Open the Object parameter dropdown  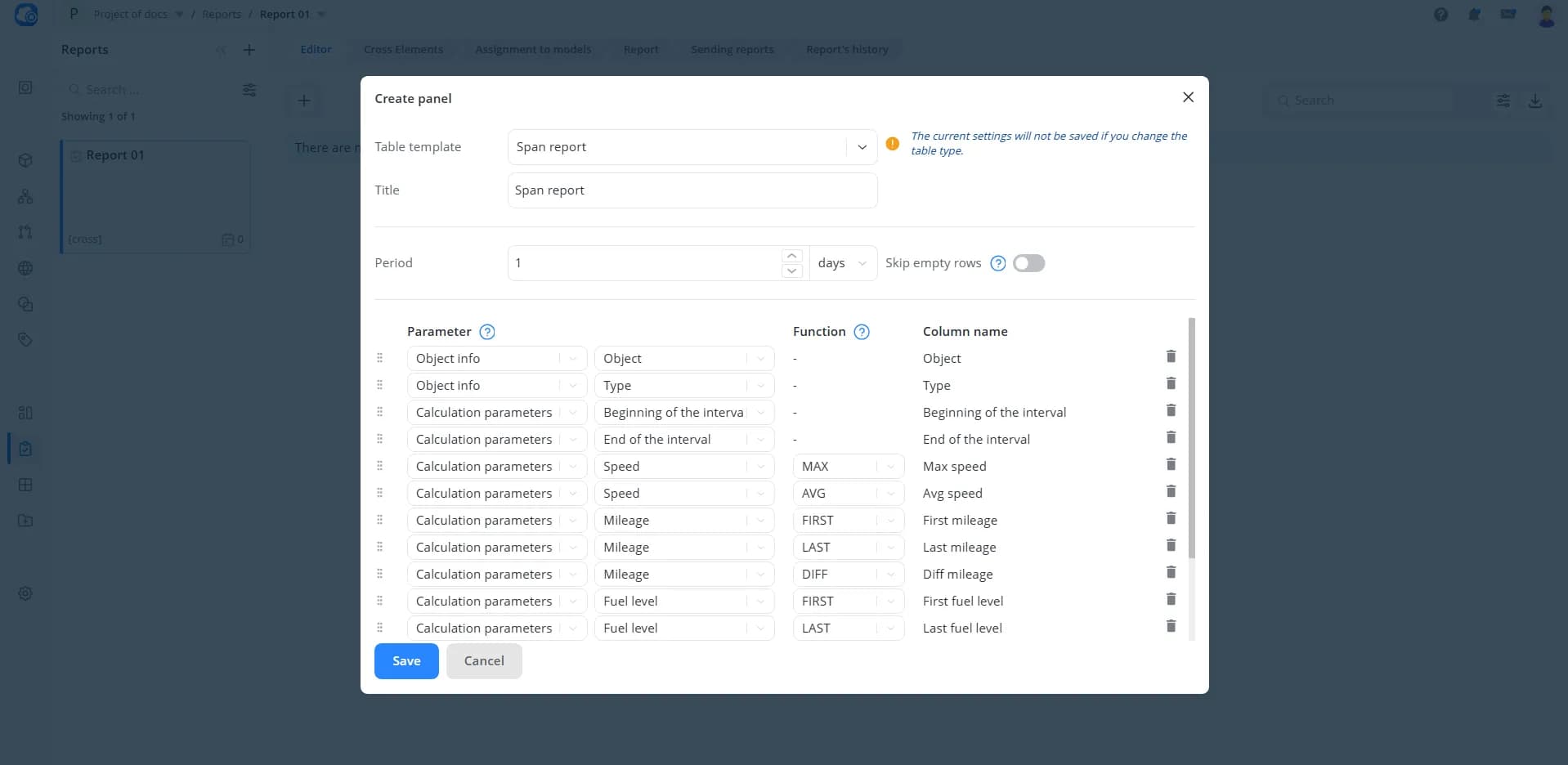tap(684, 359)
